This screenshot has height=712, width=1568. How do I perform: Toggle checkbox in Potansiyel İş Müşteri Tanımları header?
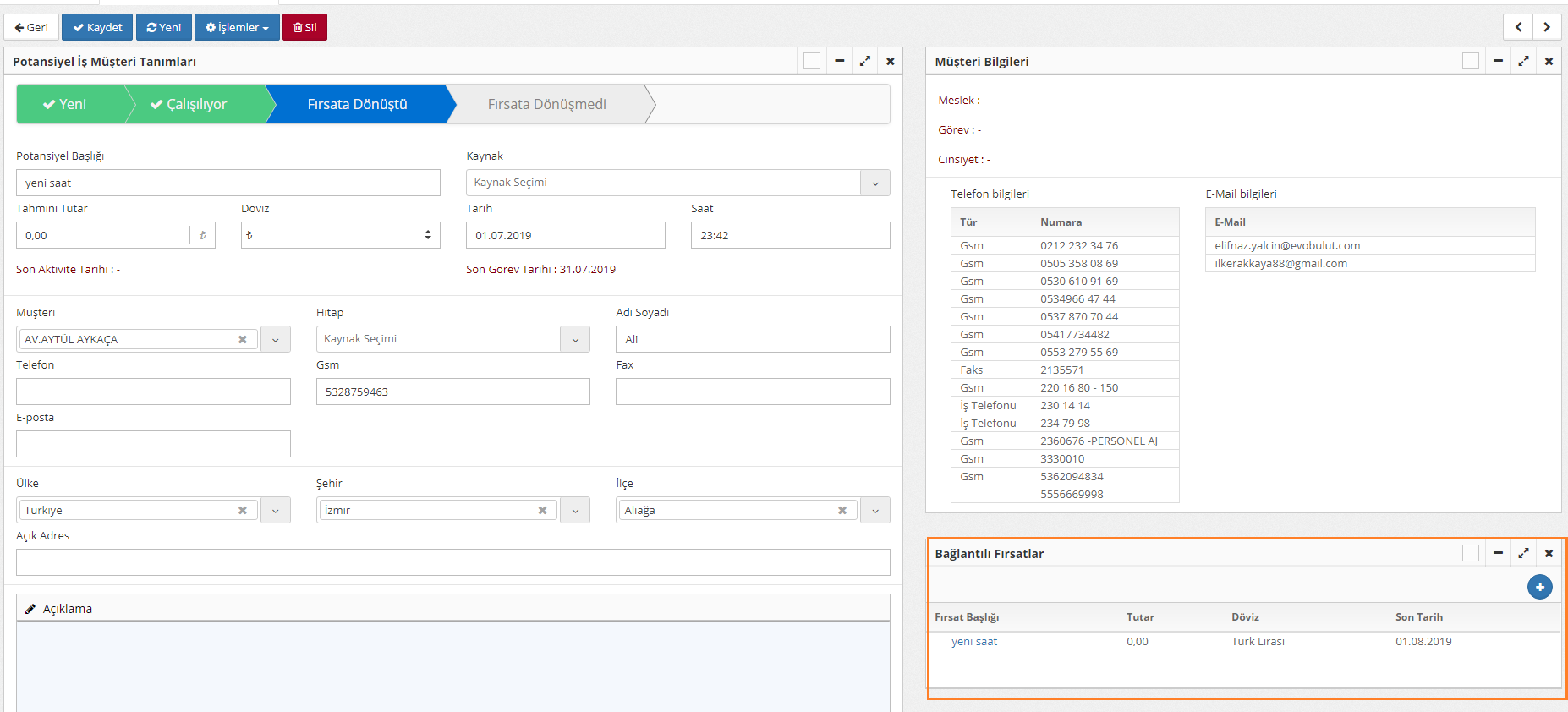(812, 61)
